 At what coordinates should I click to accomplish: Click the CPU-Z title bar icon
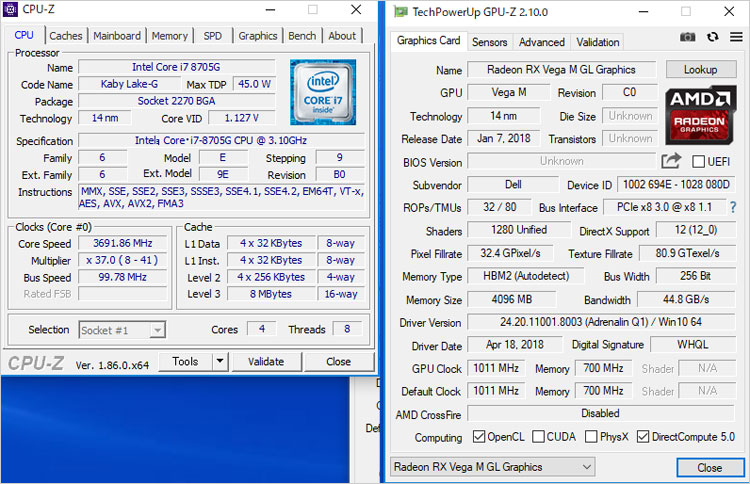coord(10,9)
